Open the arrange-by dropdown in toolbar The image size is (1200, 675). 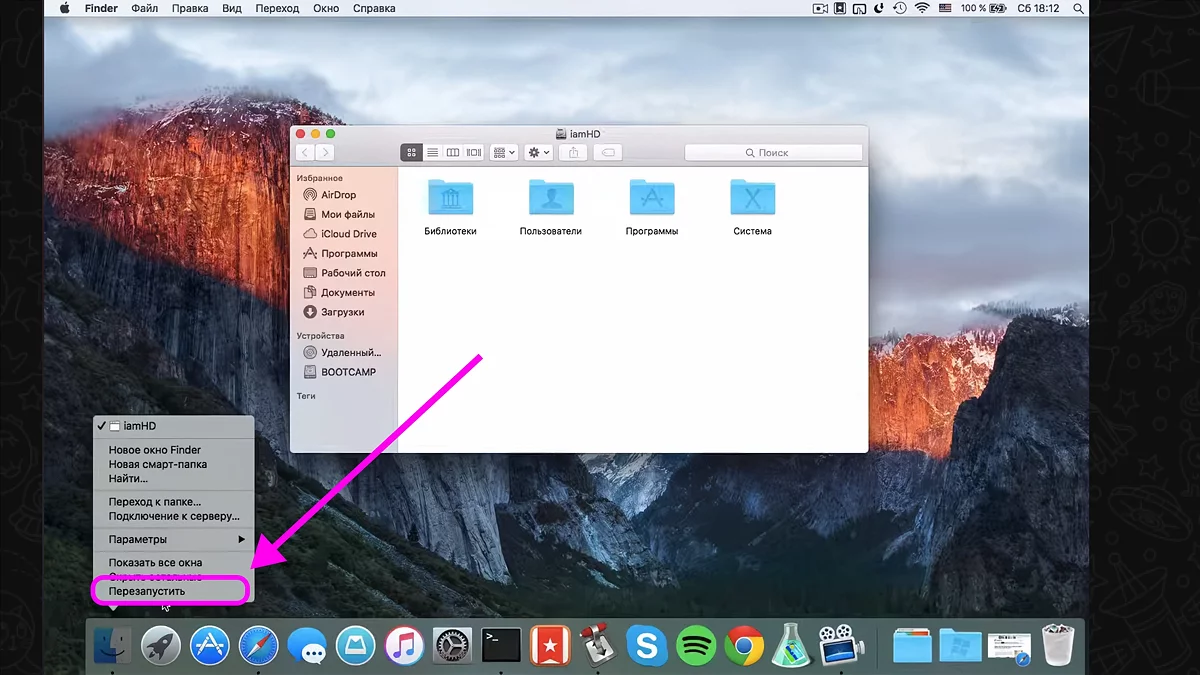point(504,152)
